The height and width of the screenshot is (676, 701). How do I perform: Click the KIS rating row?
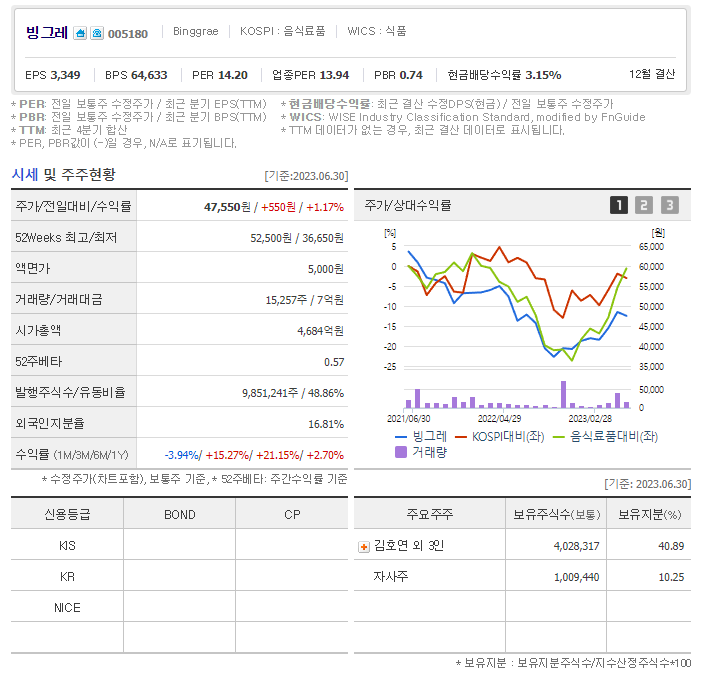pos(179,545)
